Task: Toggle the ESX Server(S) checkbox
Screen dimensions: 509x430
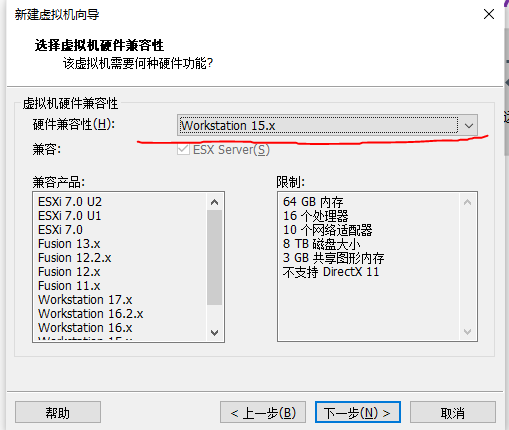Action: (183, 149)
